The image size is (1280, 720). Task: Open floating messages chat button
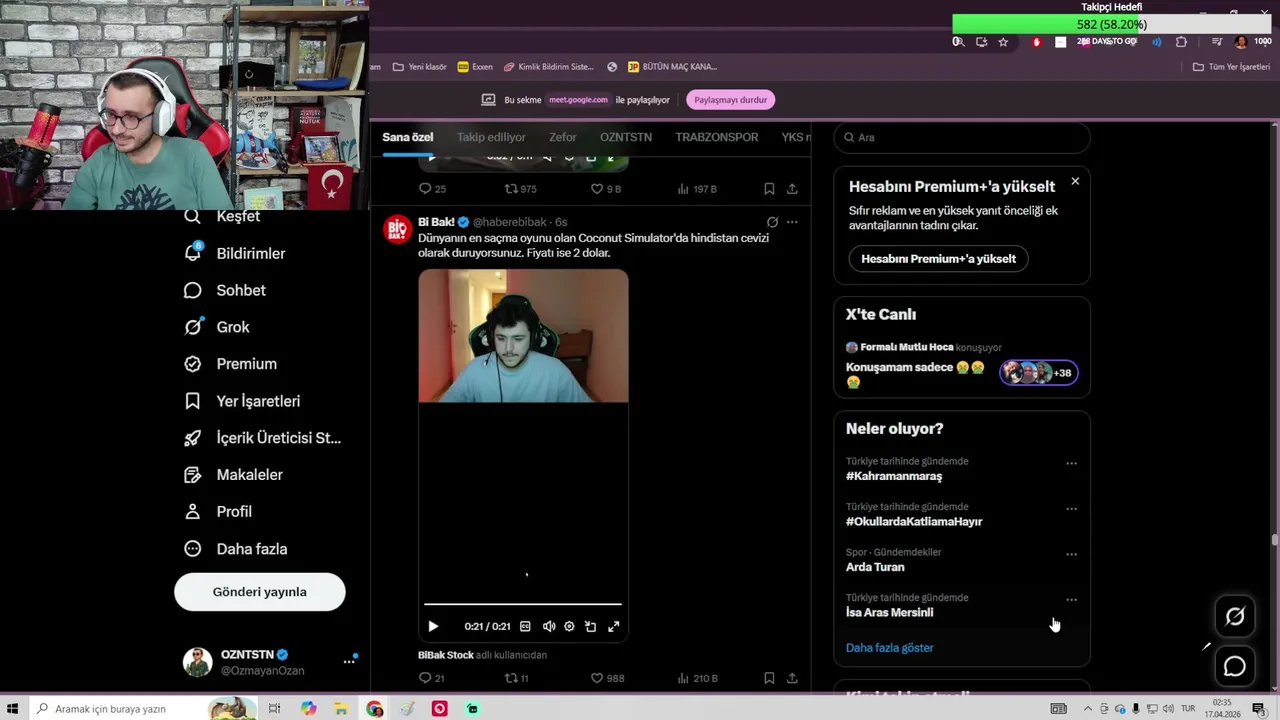point(1235,667)
